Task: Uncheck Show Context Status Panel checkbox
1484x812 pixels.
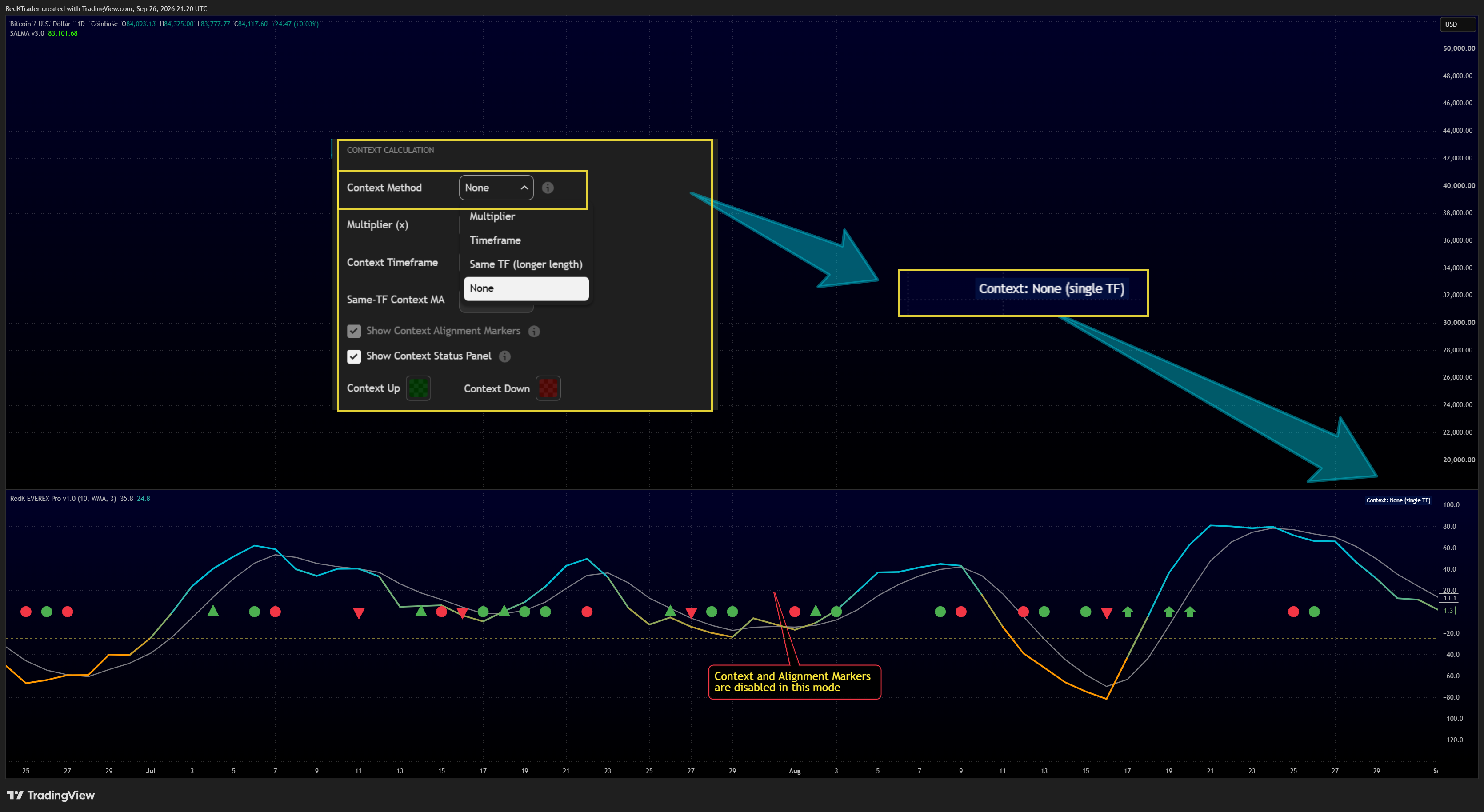Action: click(x=354, y=356)
